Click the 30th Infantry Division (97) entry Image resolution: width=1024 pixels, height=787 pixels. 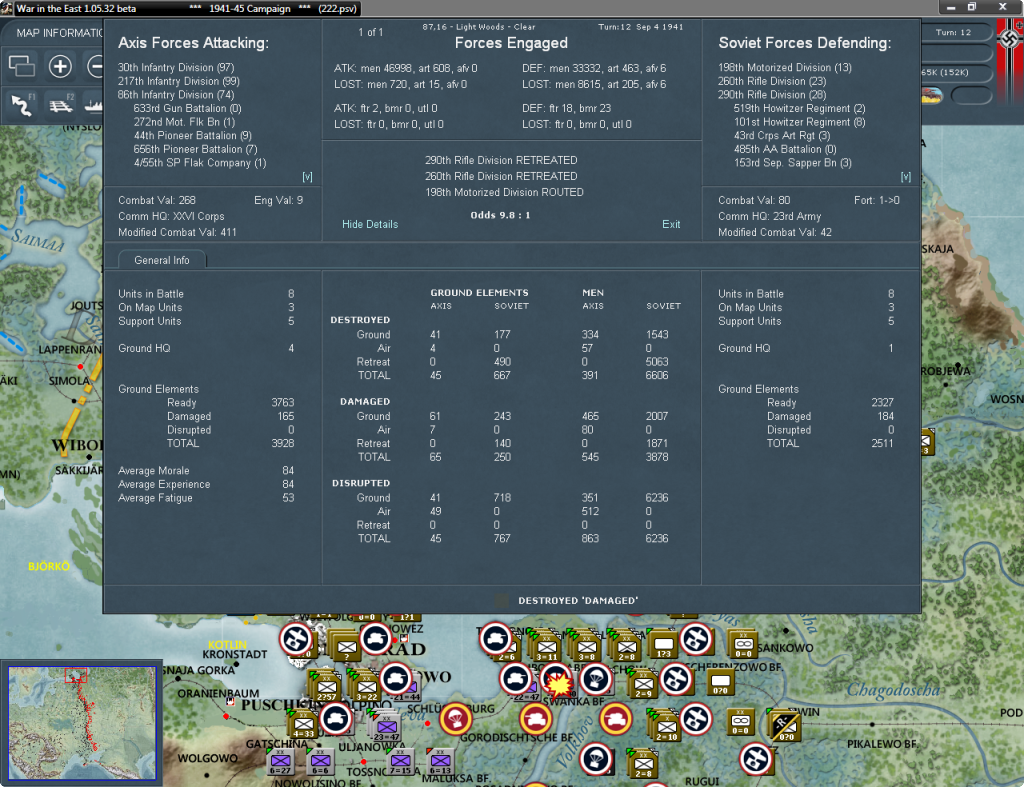[176, 67]
